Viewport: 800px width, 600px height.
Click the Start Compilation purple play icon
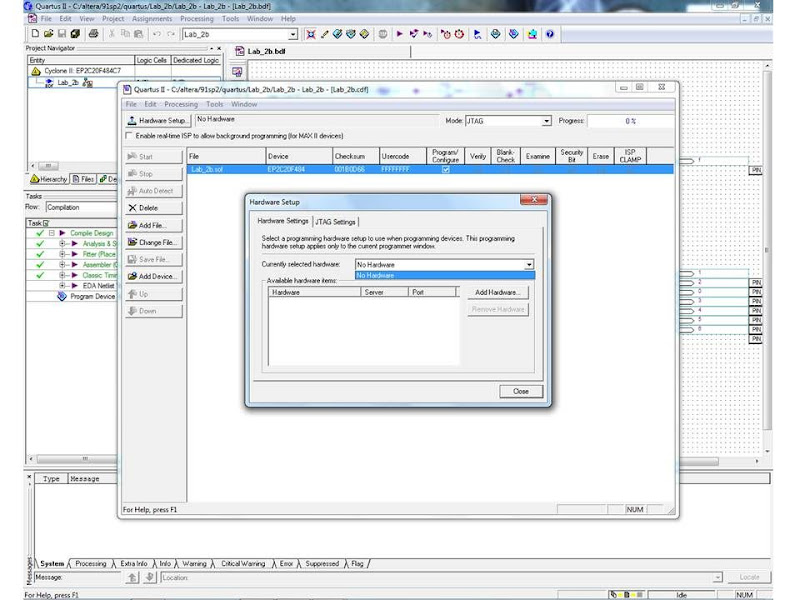(x=399, y=34)
